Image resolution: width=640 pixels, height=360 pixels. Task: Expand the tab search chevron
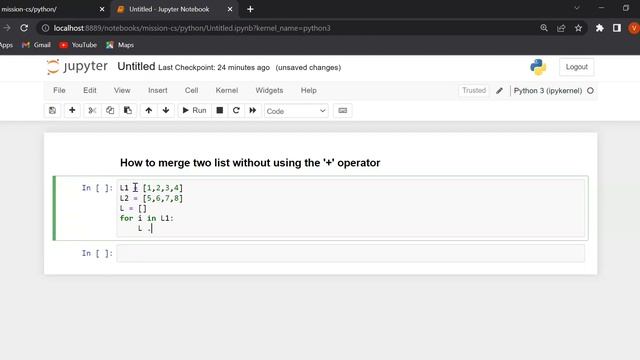click(x=576, y=8)
